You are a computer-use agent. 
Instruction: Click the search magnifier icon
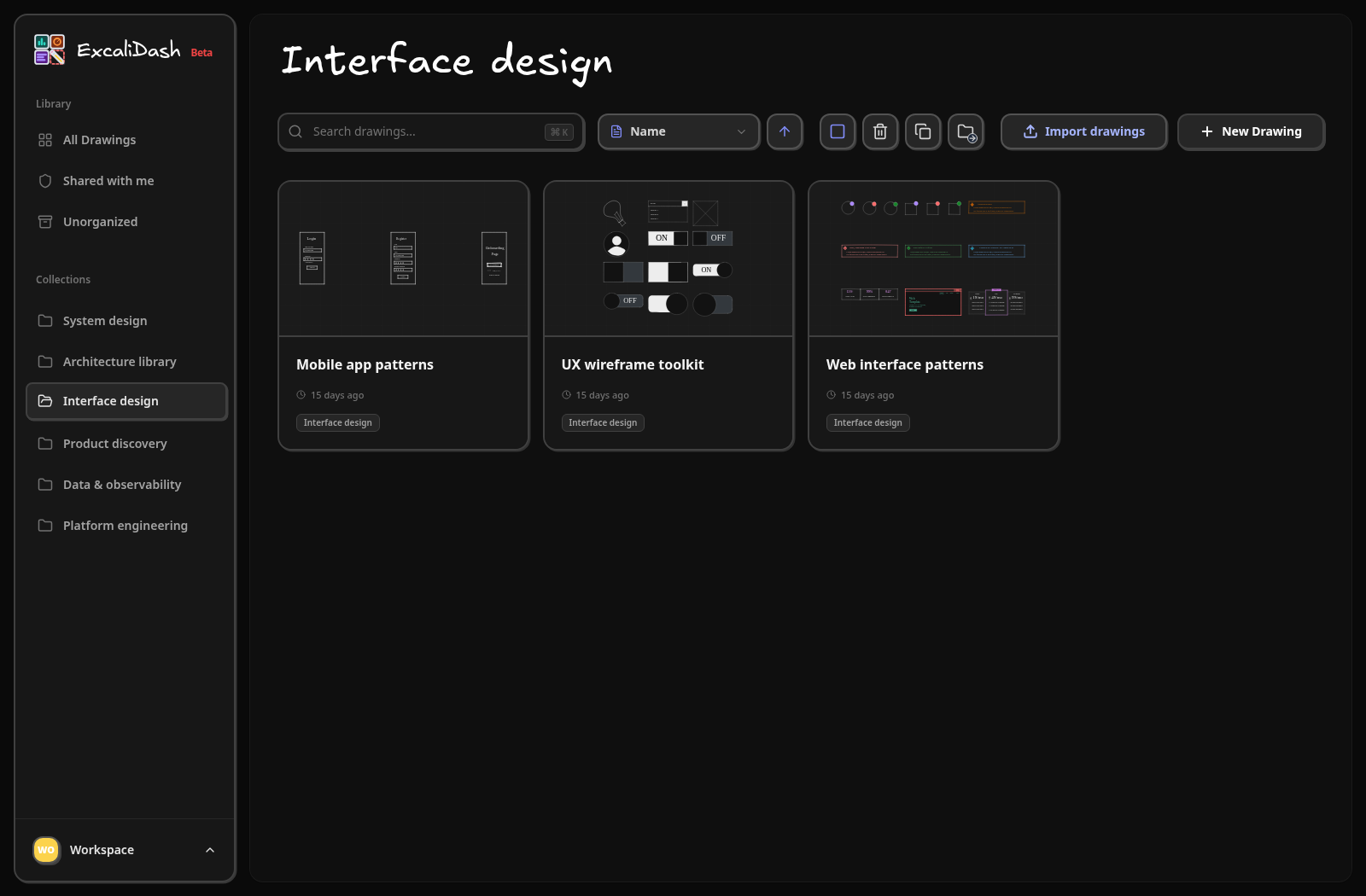pos(295,131)
